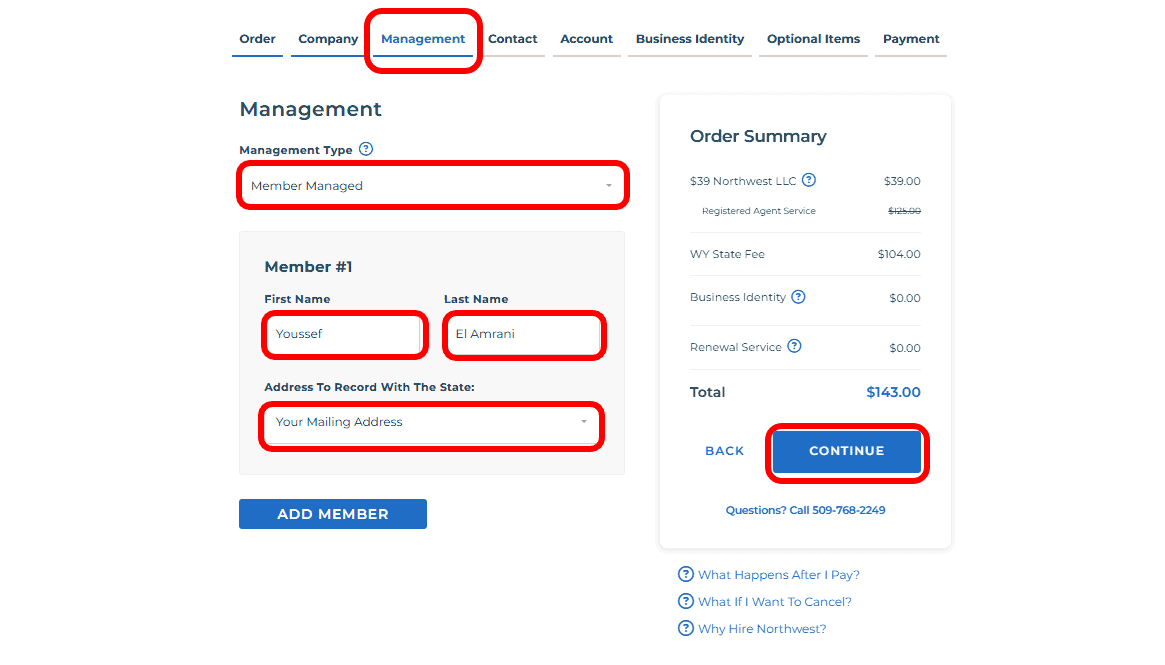1165x665 pixels.
Task: Open the Contact tab
Action: point(513,39)
